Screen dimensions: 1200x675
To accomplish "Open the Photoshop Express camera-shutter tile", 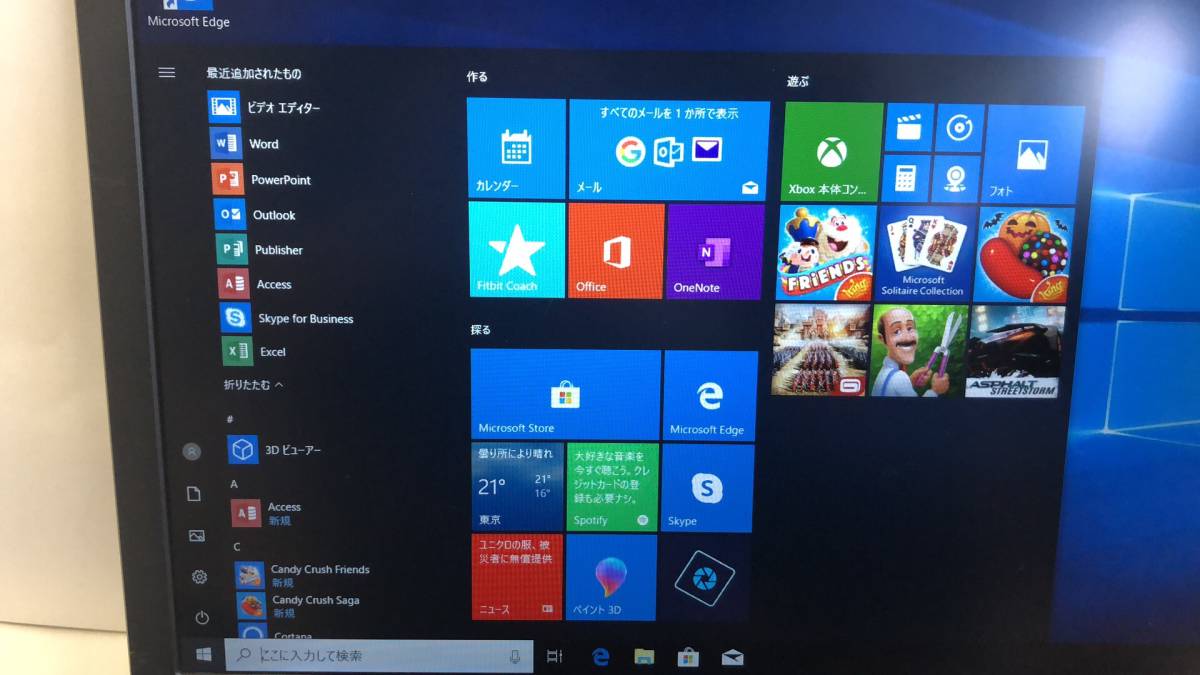I will point(705,578).
